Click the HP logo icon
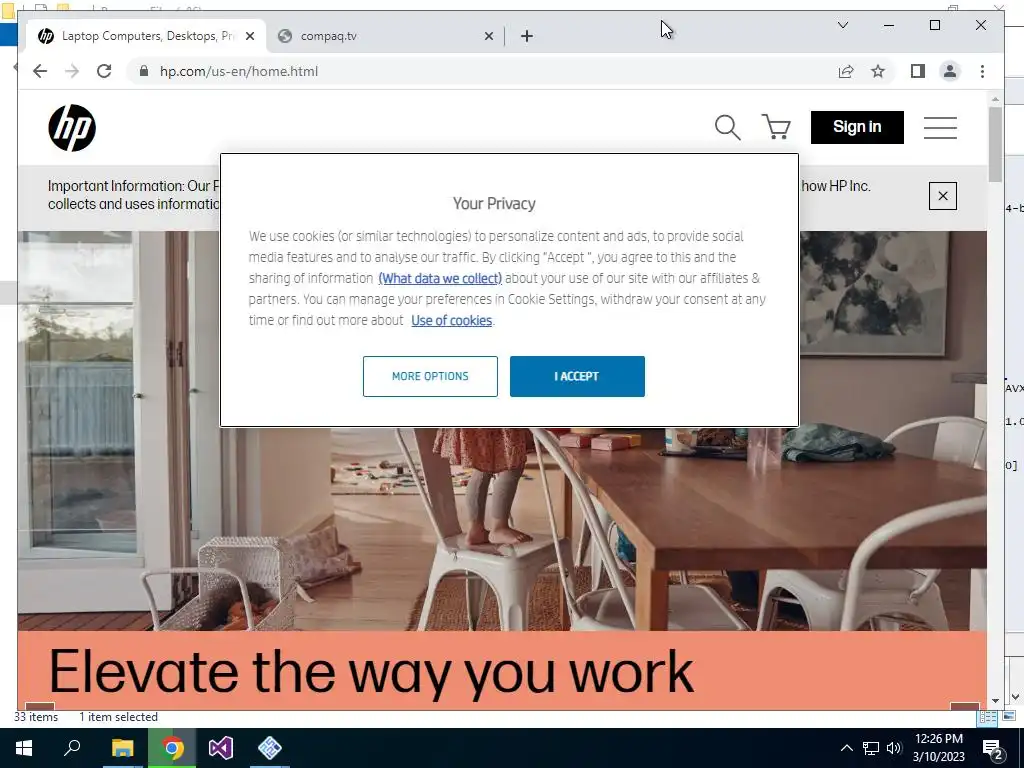The height and width of the screenshot is (768, 1024). click(72, 128)
